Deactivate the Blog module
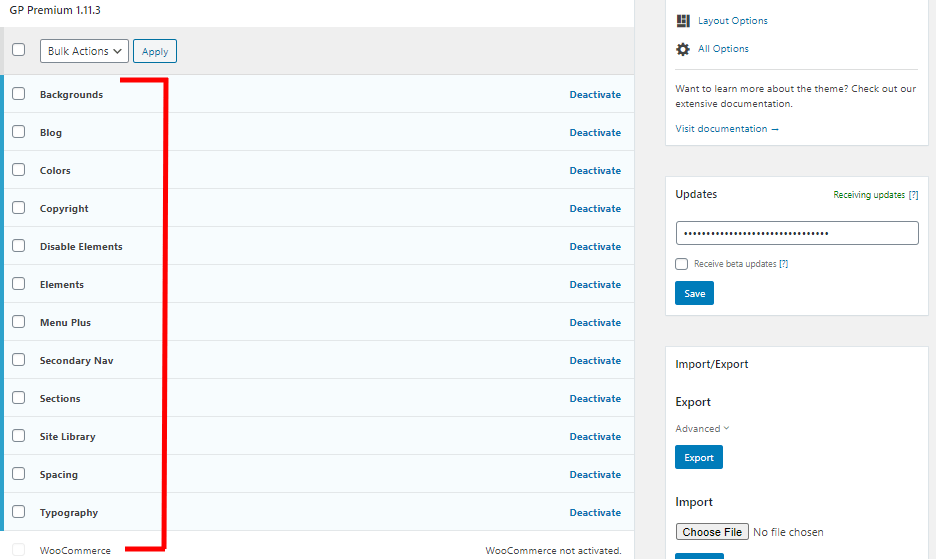This screenshot has width=936, height=559. tap(595, 133)
